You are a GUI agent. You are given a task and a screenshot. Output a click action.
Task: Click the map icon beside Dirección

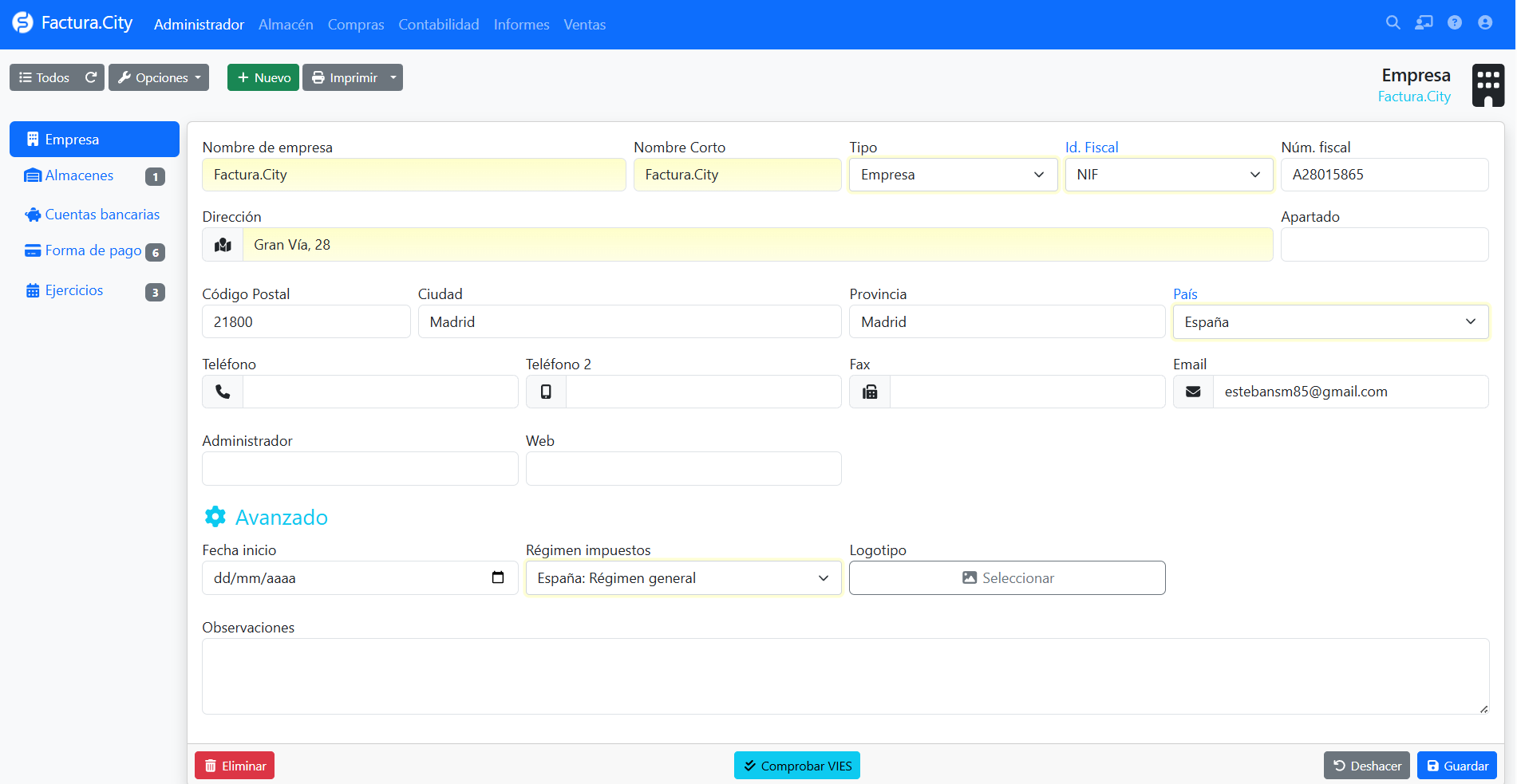(223, 245)
